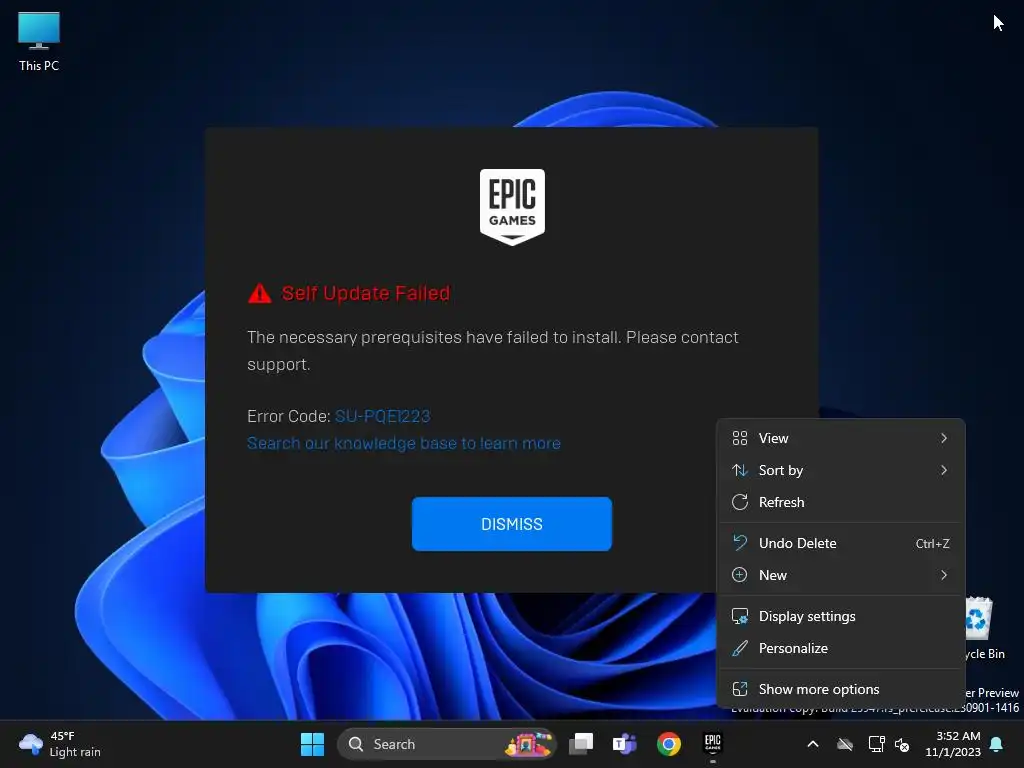Open the Windows Start menu
Viewport: 1024px width, 768px height.
pyautogui.click(x=312, y=744)
